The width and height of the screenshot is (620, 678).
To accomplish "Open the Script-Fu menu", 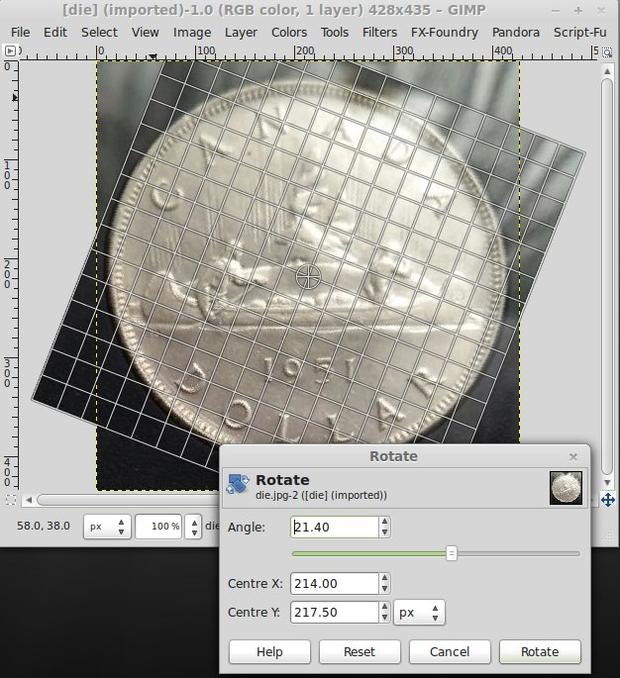I will (580, 32).
